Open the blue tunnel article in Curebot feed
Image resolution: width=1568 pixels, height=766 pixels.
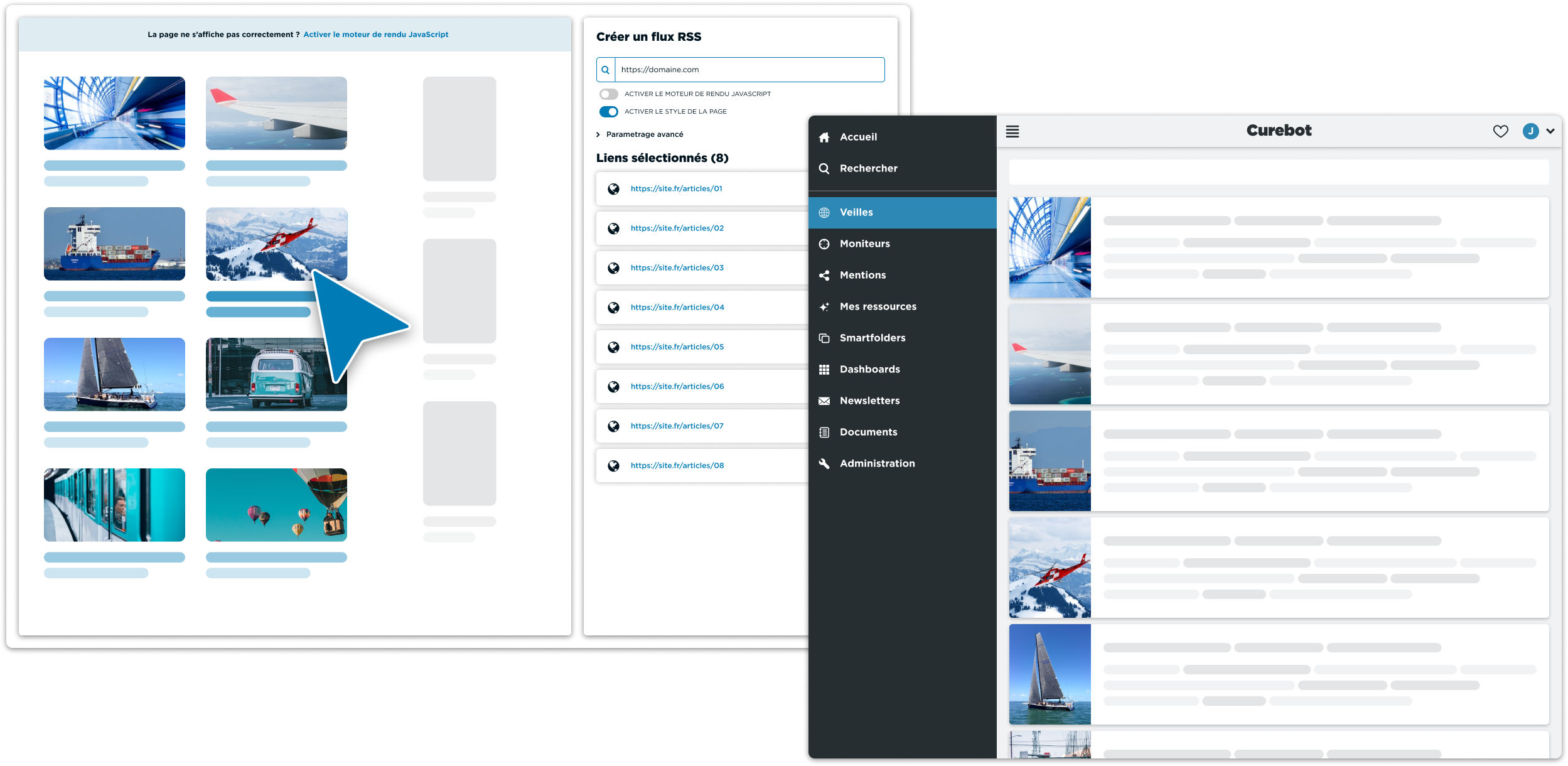(1279, 247)
